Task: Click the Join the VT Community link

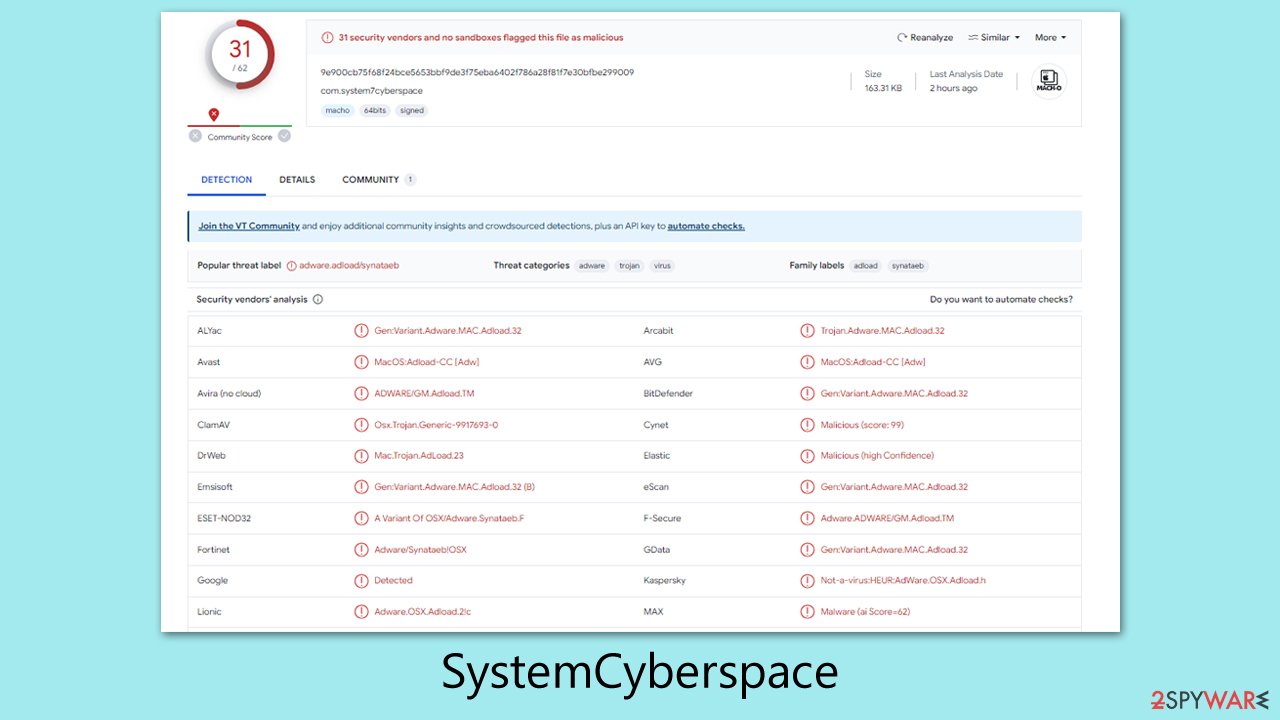Action: tap(251, 225)
